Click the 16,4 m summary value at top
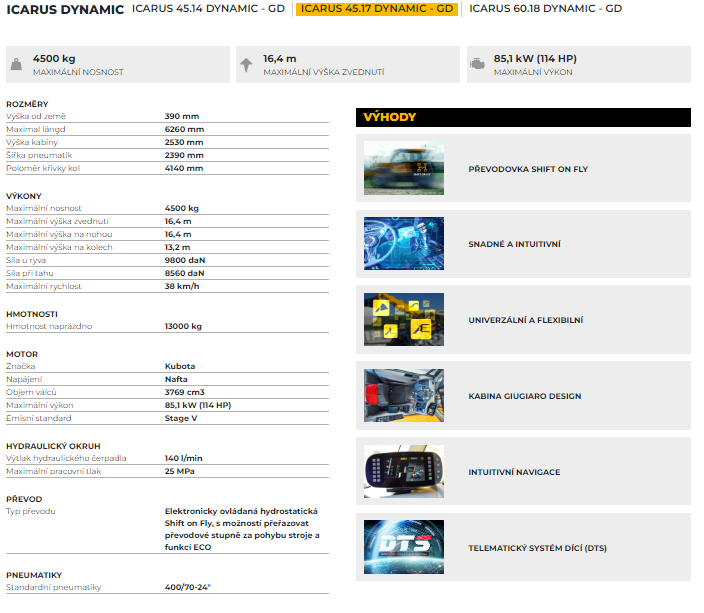Viewport: 704px width, 613px height. [279, 59]
